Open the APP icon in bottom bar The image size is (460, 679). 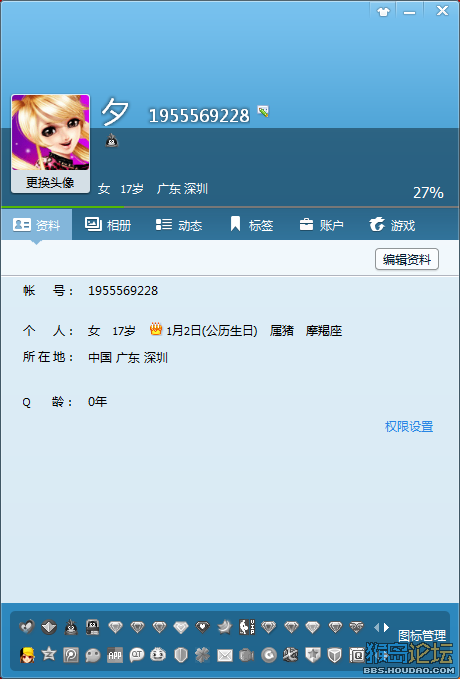click(x=115, y=655)
